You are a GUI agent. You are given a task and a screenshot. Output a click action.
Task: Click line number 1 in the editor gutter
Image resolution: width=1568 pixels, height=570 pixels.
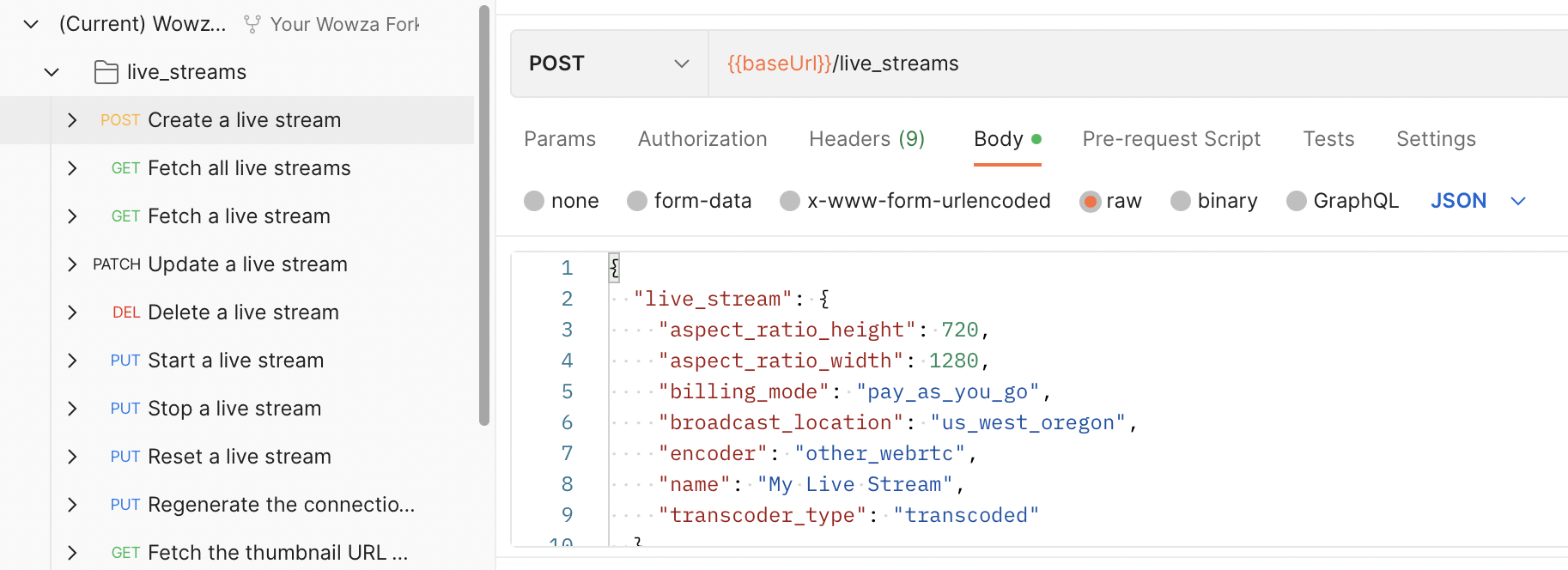(x=567, y=268)
